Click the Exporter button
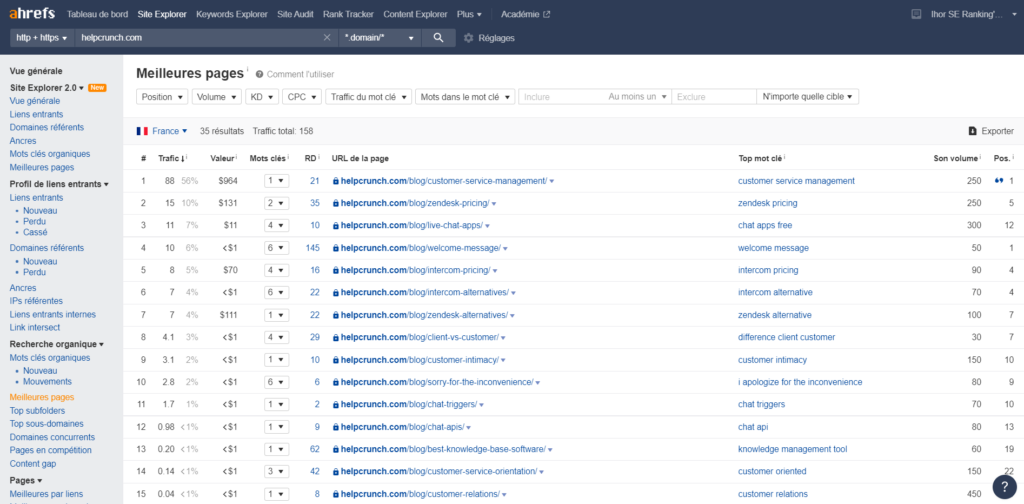The image size is (1024, 504). (x=991, y=131)
